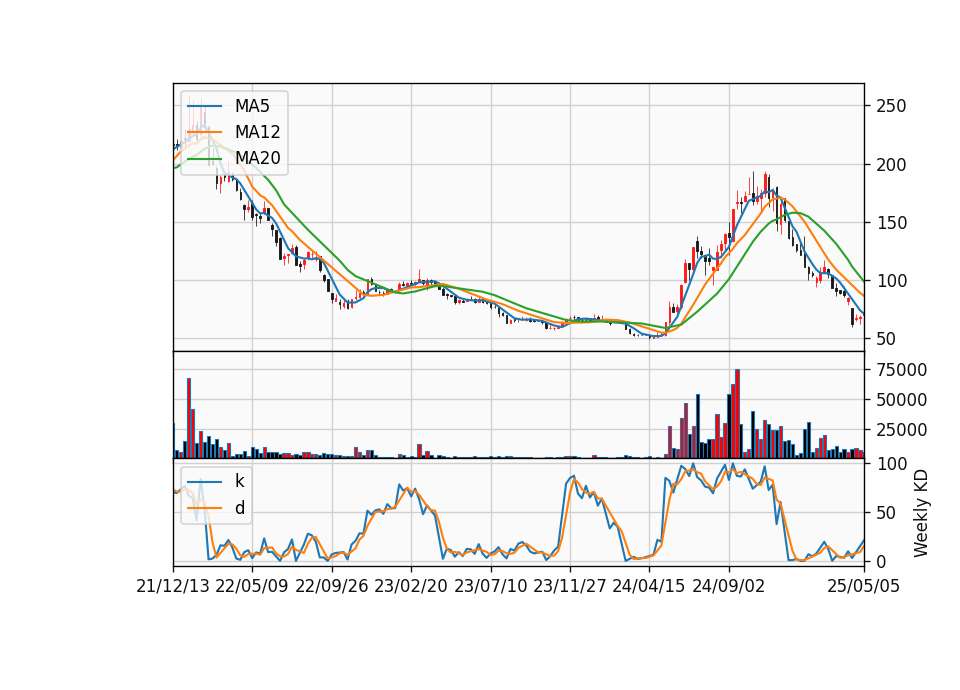The width and height of the screenshot is (960, 690).
Task: Click the orange d line sample in legend
Action: [x=204, y=508]
